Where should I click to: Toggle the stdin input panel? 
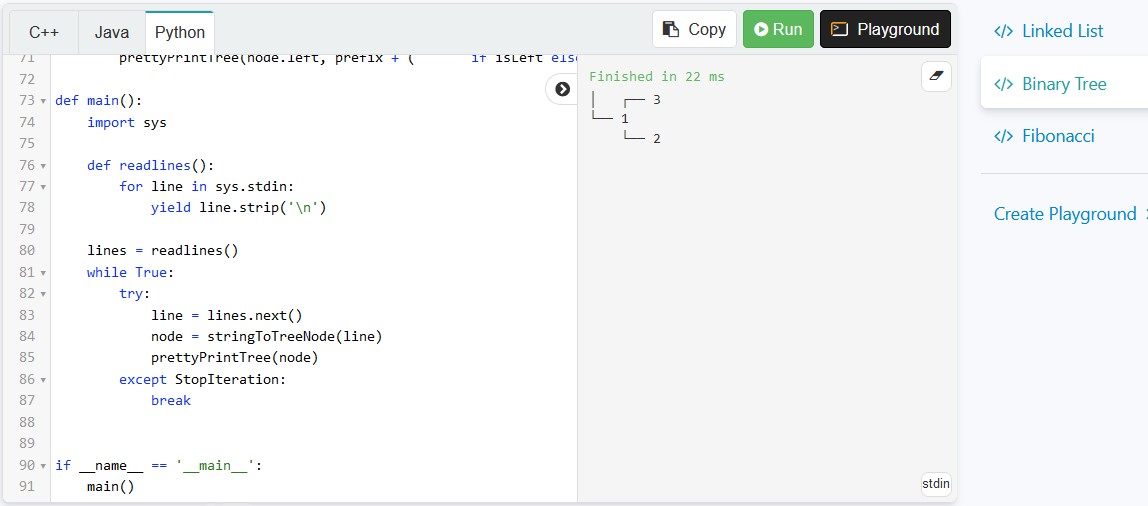point(936,484)
